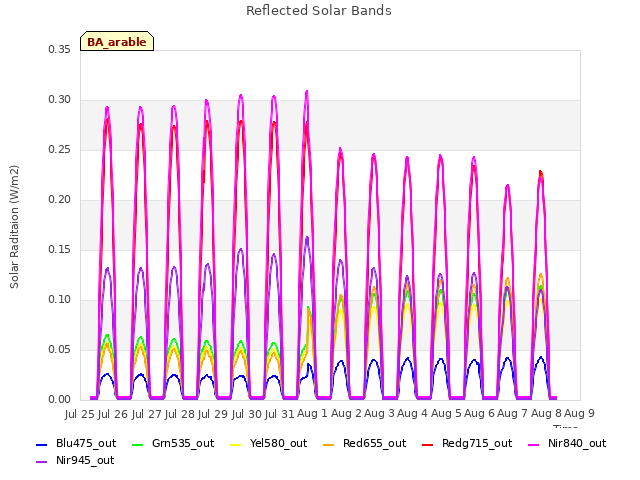Image resolution: width=640 pixels, height=480 pixels.
Task: Click the Aug 6 x-axis date label
Action: tap(480, 413)
